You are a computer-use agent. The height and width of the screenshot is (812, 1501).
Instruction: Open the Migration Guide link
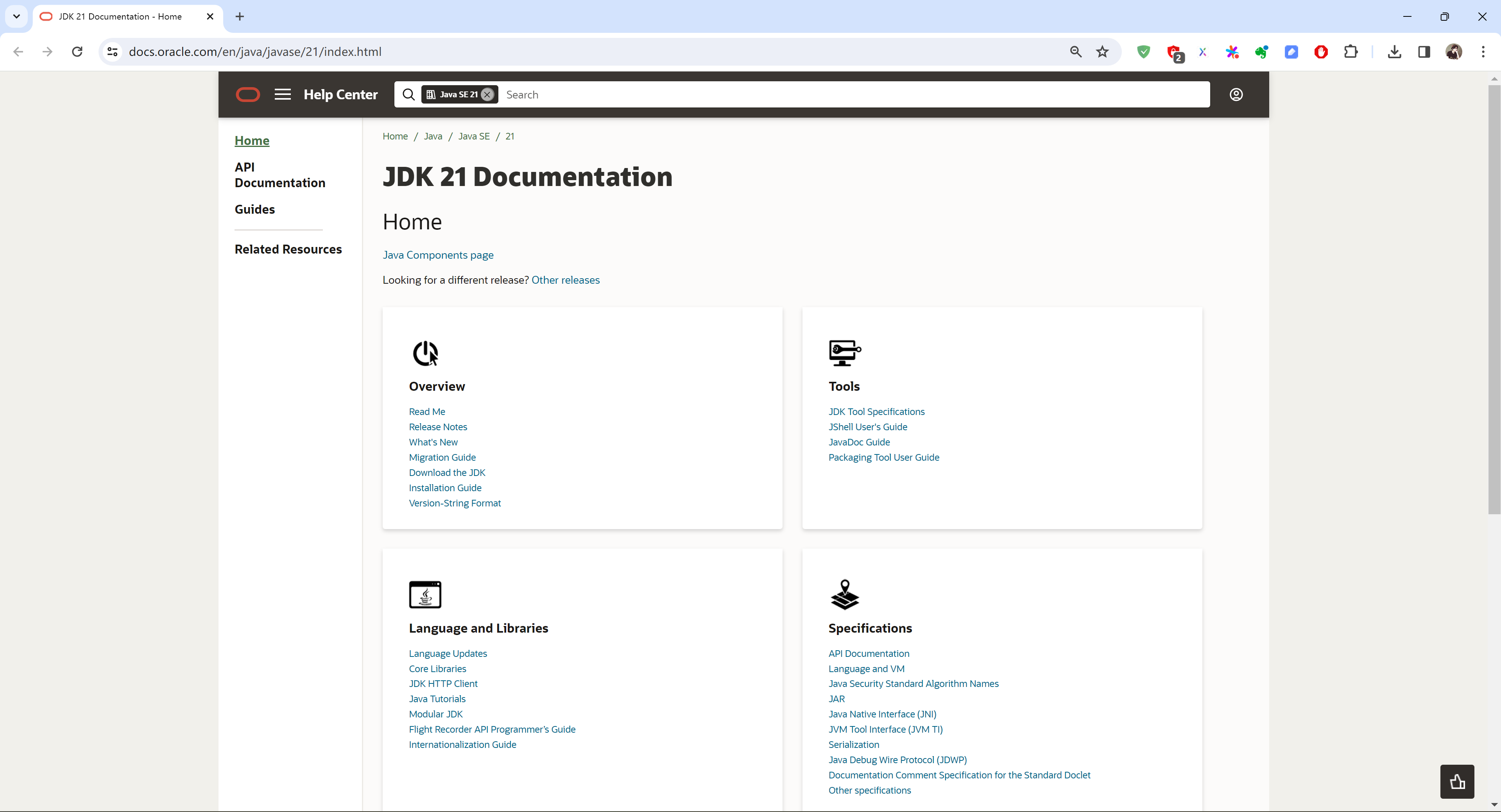[442, 457]
